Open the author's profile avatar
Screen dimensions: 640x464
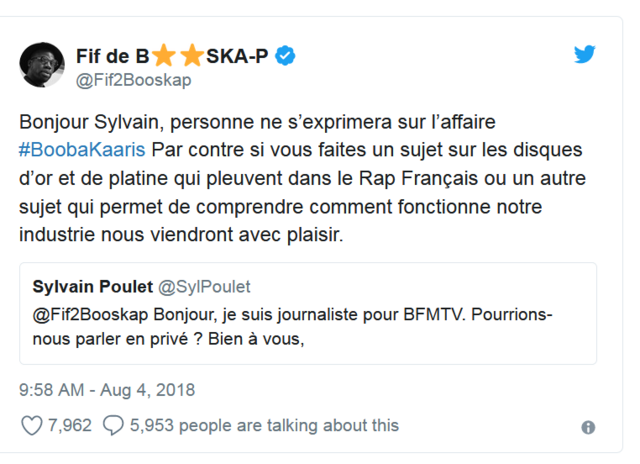41,65
